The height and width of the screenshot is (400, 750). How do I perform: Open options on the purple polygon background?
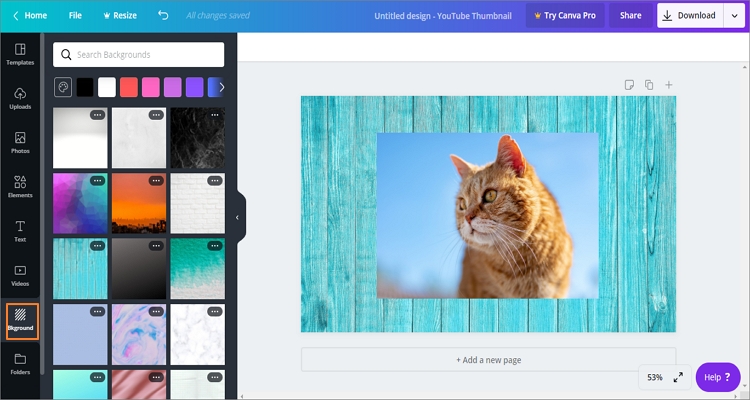pyautogui.click(x=98, y=180)
